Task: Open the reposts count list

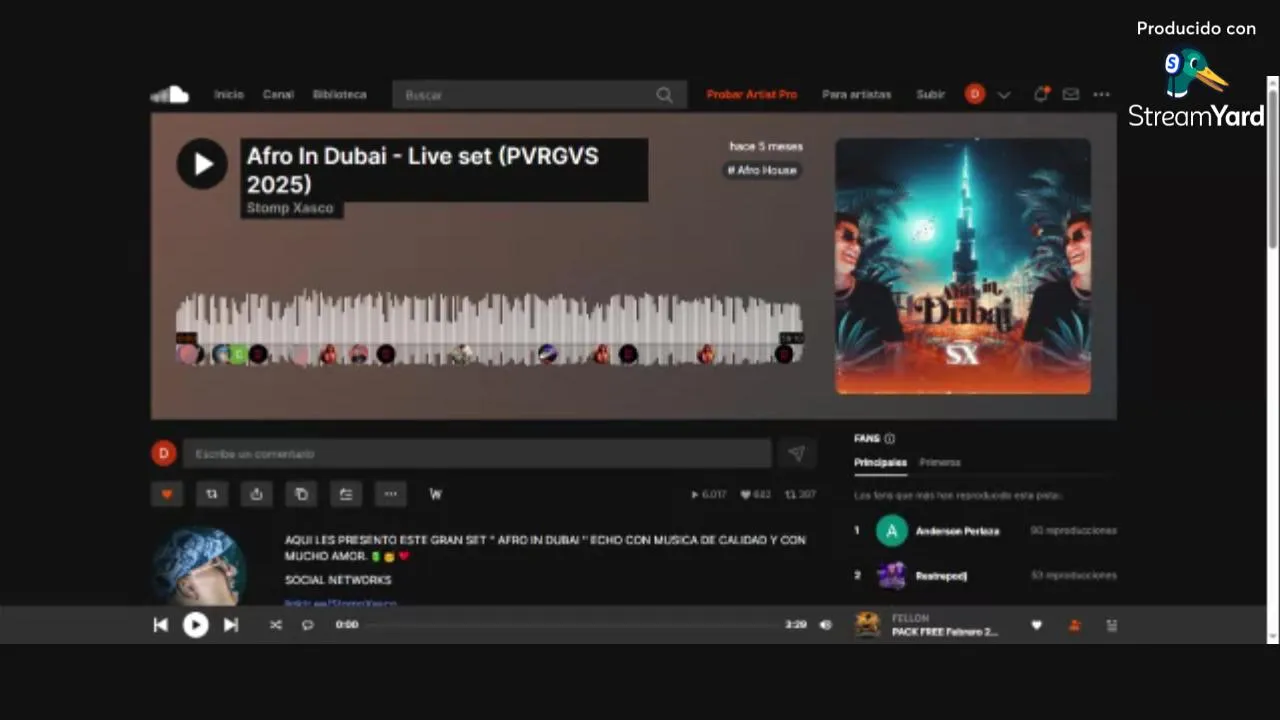Action: [x=800, y=494]
